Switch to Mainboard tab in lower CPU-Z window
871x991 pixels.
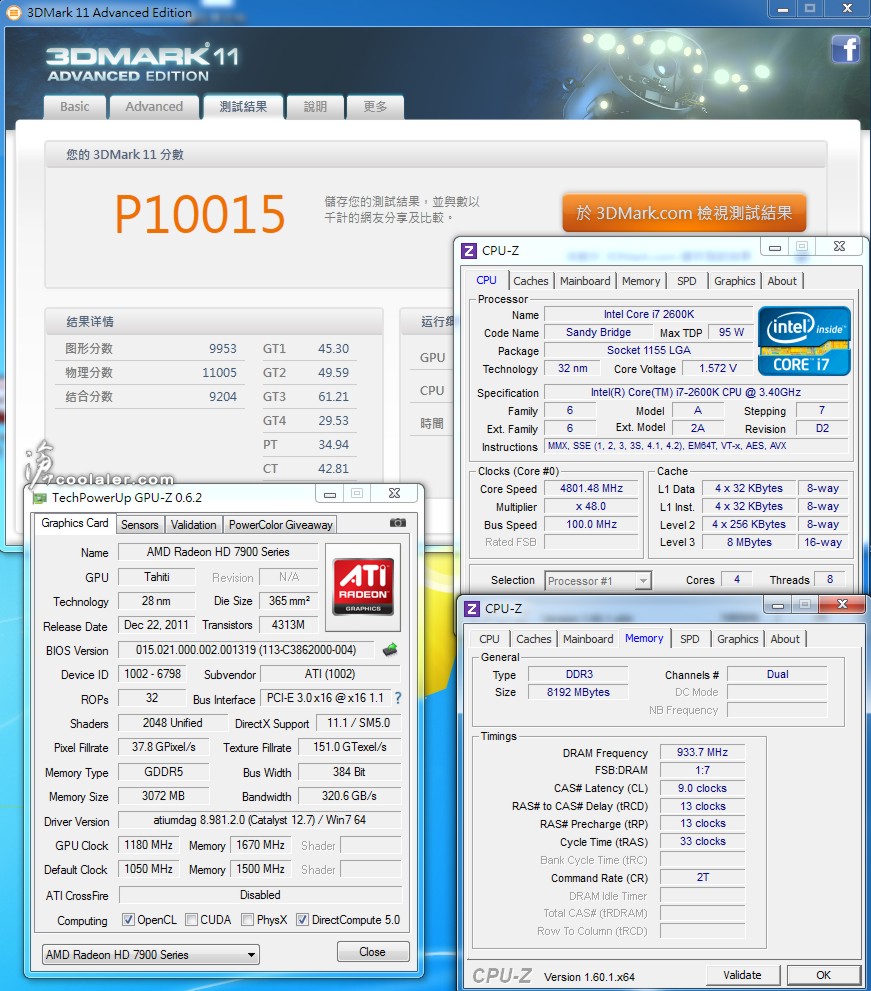pos(588,639)
